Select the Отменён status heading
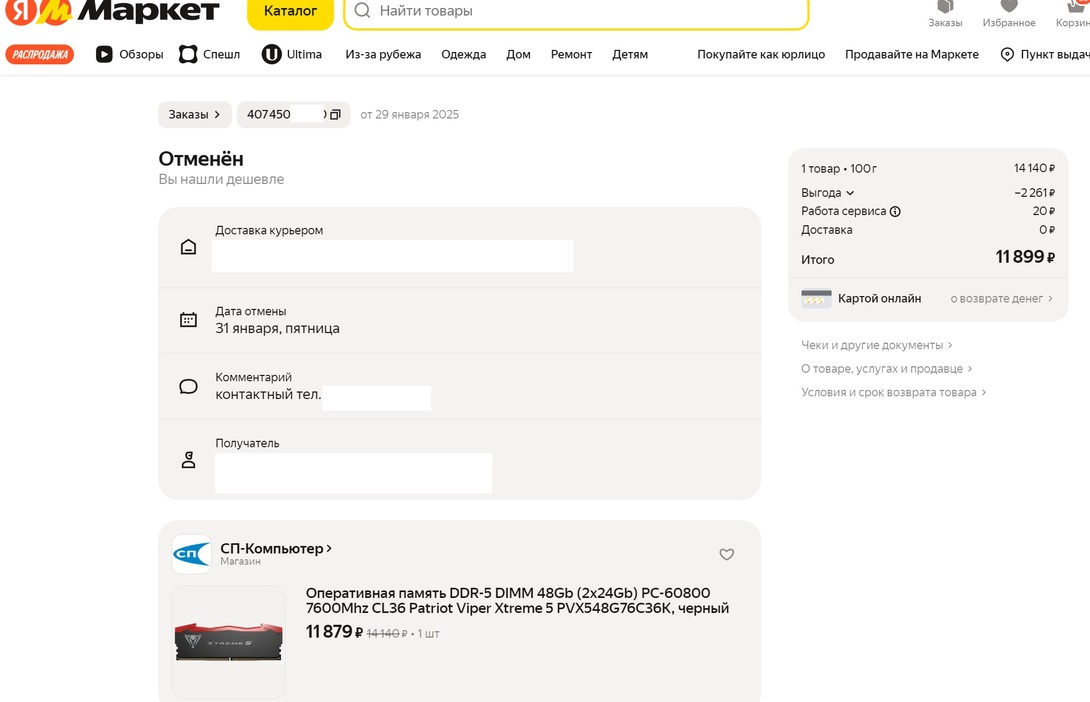This screenshot has height=702, width=1090. click(201, 158)
